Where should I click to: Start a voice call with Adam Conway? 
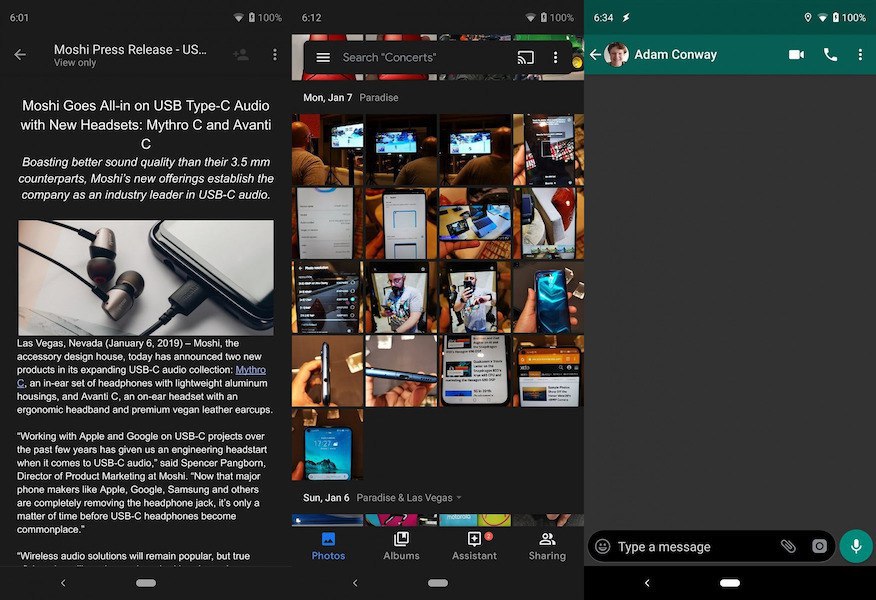pos(830,55)
